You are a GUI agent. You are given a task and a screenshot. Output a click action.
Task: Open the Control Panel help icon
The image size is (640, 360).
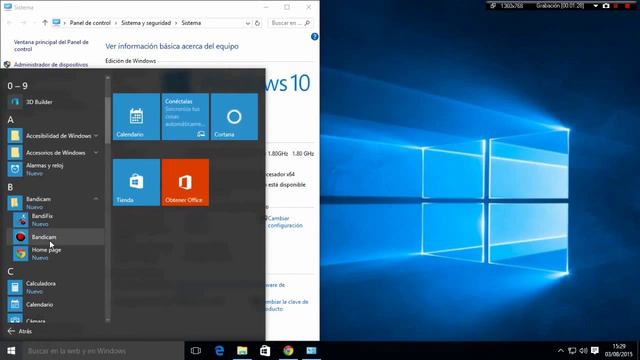point(314,37)
